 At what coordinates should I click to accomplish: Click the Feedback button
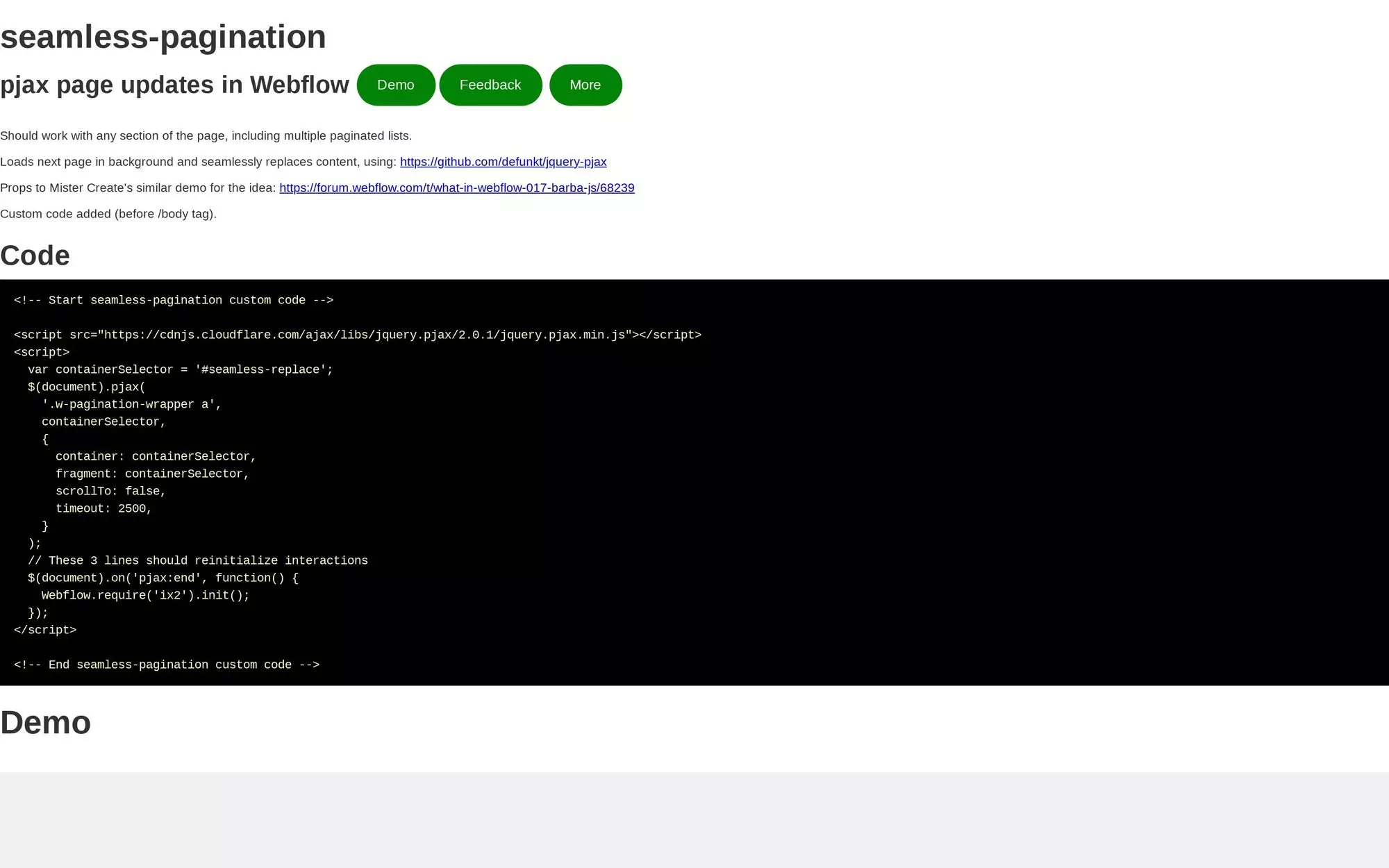(490, 85)
